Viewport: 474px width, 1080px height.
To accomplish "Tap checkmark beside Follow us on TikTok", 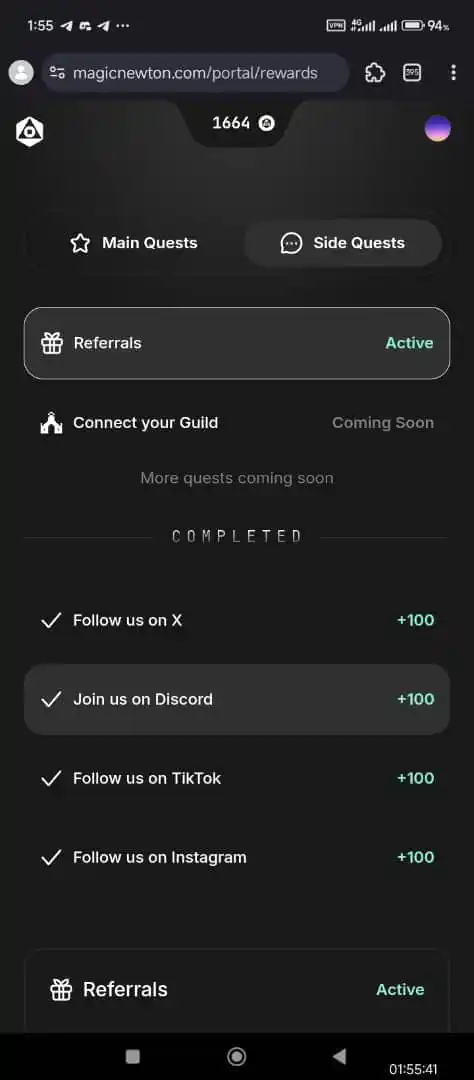I will [51, 779].
